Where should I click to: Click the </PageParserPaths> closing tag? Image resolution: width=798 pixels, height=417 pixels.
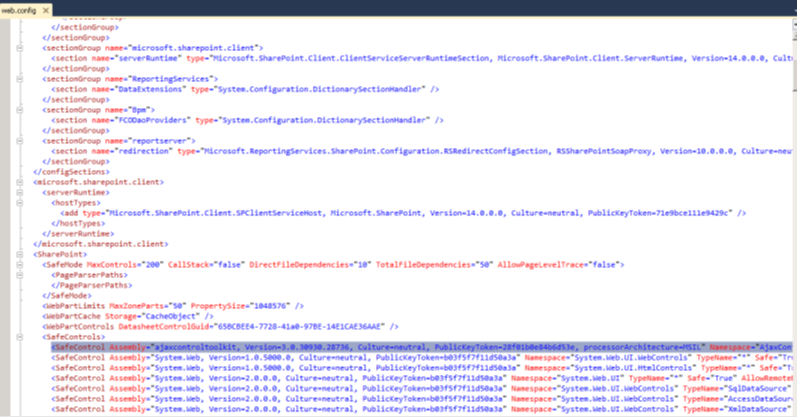92,285
